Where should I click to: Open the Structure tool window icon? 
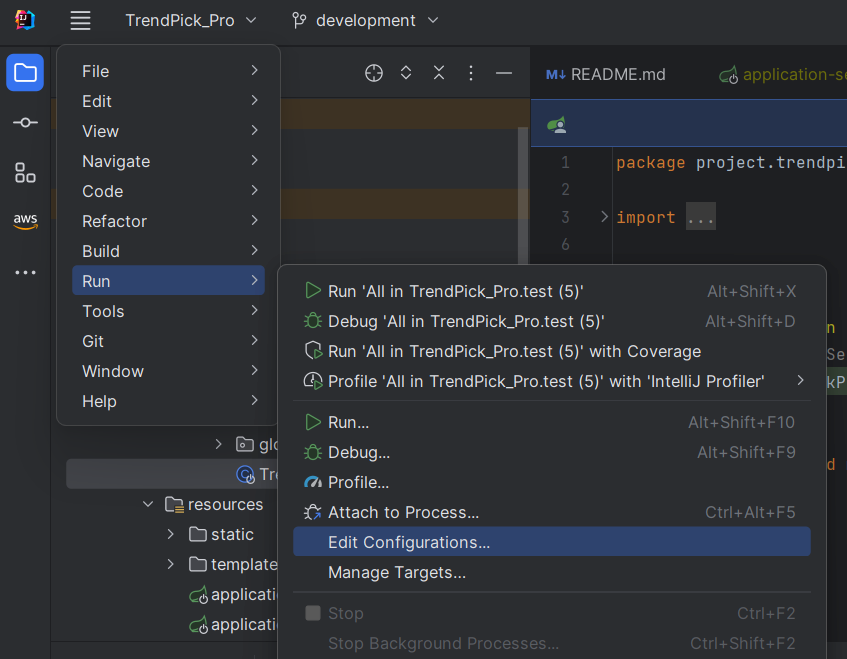click(25, 173)
